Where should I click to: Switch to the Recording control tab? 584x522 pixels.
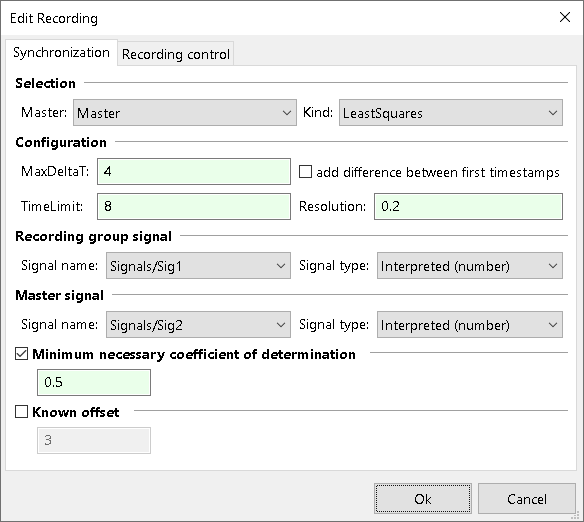175,54
